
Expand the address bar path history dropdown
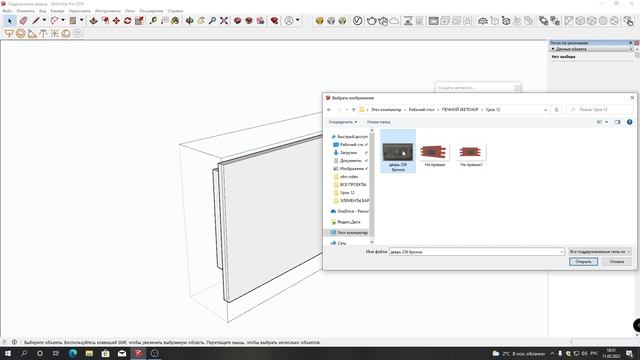(545, 110)
